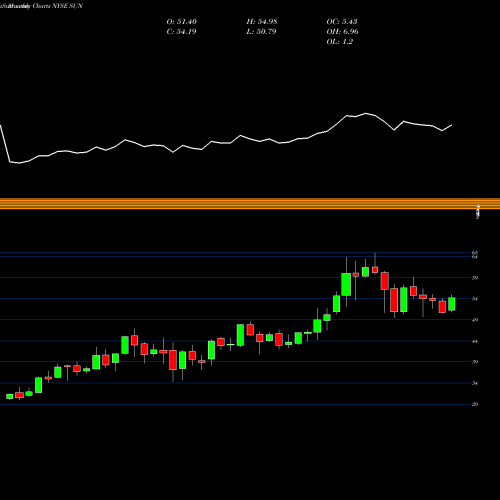Click the peak of the white line chart

[366, 113]
